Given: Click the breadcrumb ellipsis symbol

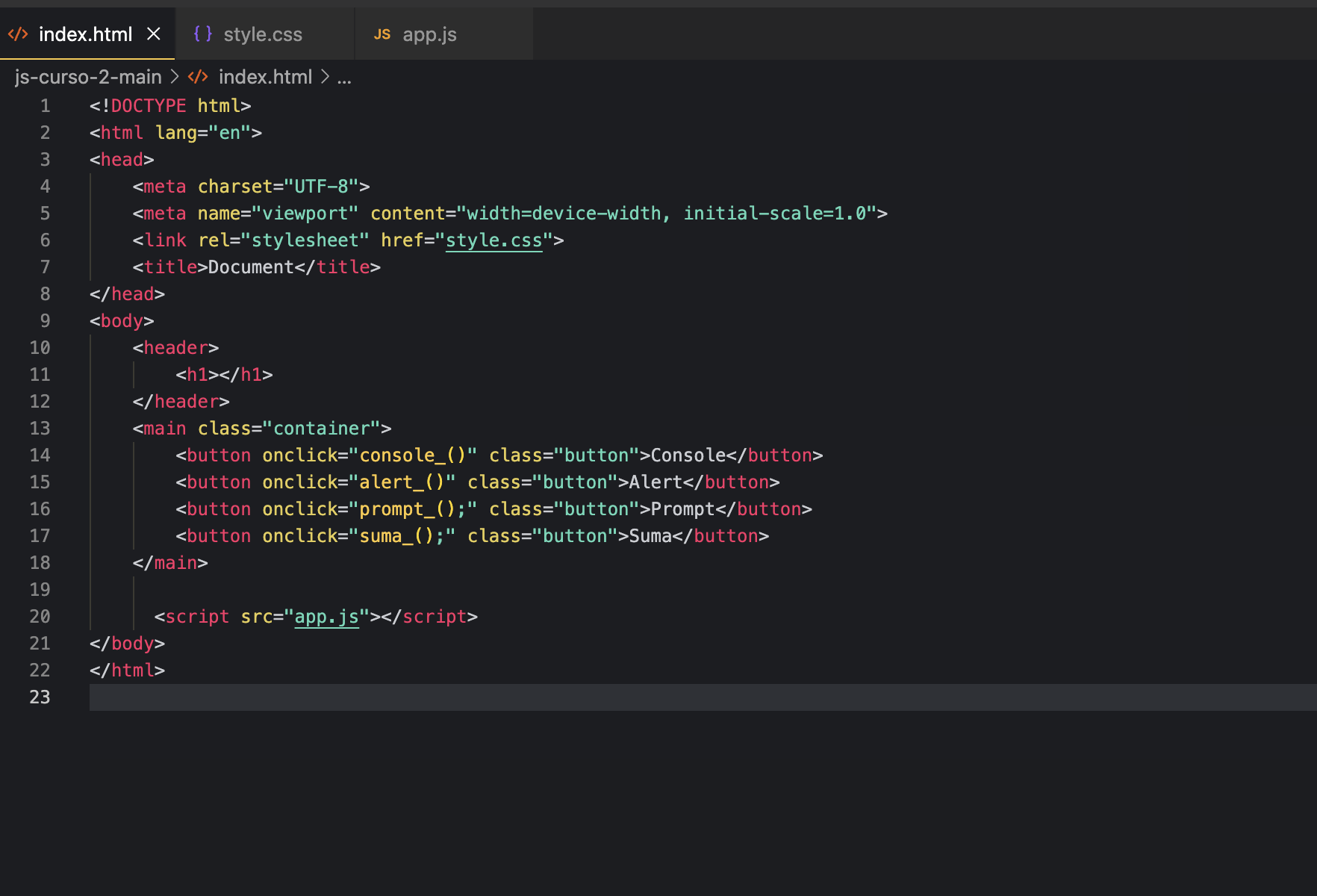Looking at the screenshot, I should [x=344, y=78].
